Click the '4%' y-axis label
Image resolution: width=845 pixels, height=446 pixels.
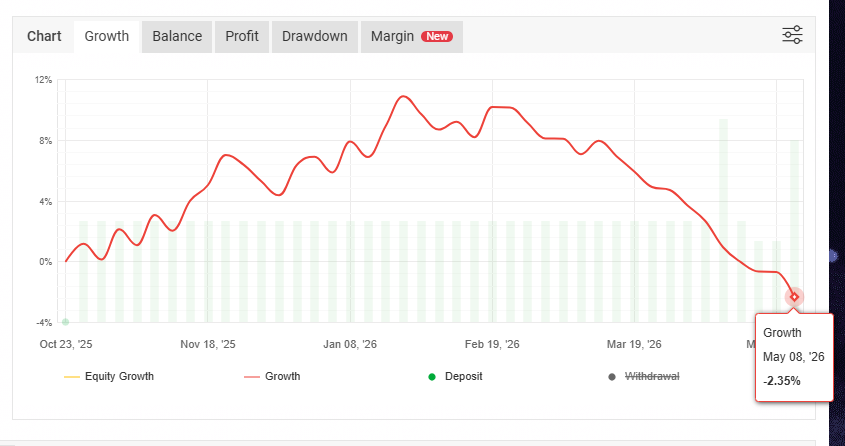point(46,202)
